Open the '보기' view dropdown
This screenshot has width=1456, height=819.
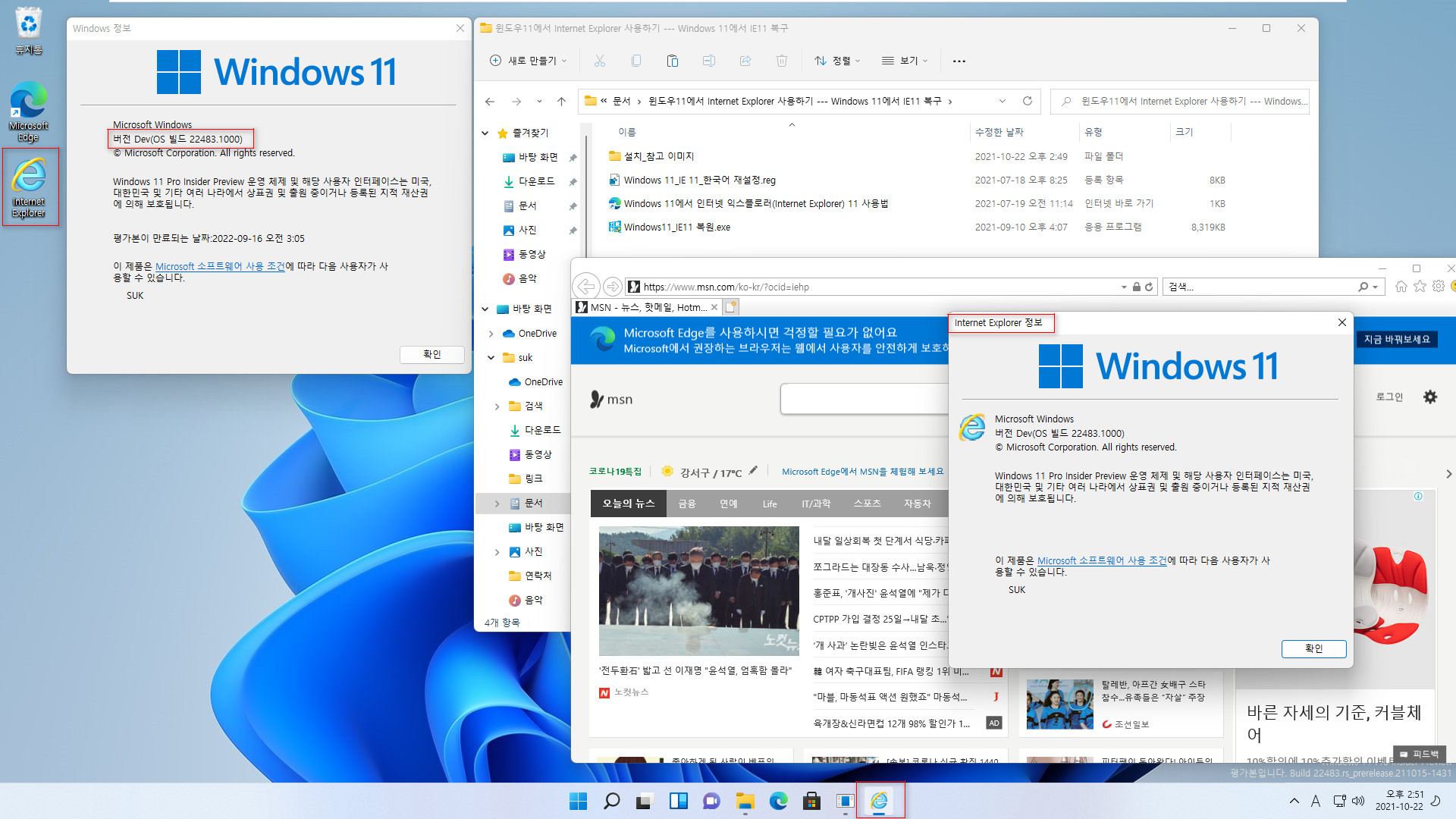tap(905, 61)
